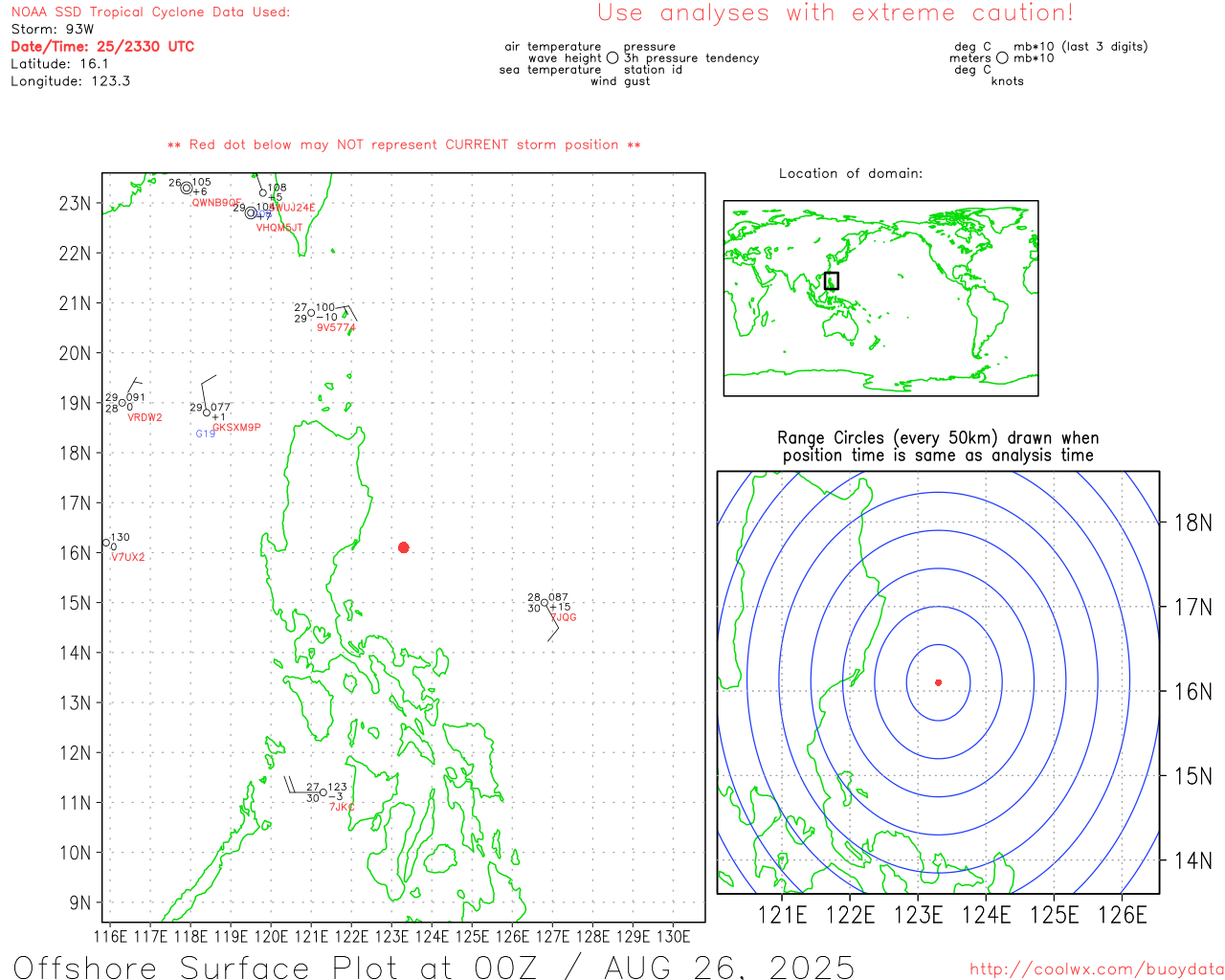Click the station circle next to 9V5774 readings

point(311,313)
